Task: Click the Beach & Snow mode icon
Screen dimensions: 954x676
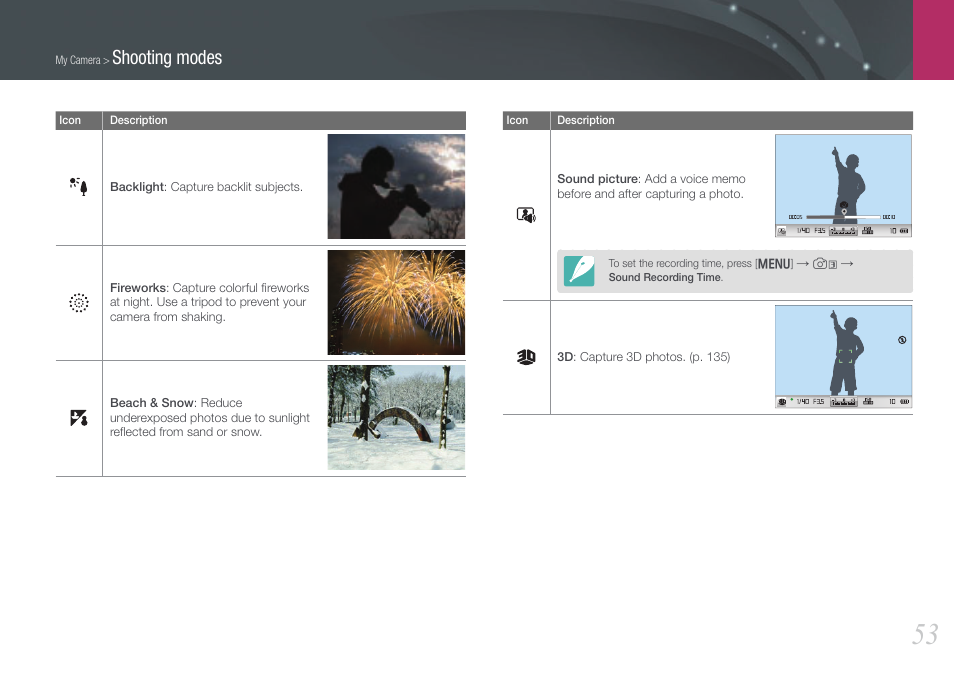Action: coord(78,418)
